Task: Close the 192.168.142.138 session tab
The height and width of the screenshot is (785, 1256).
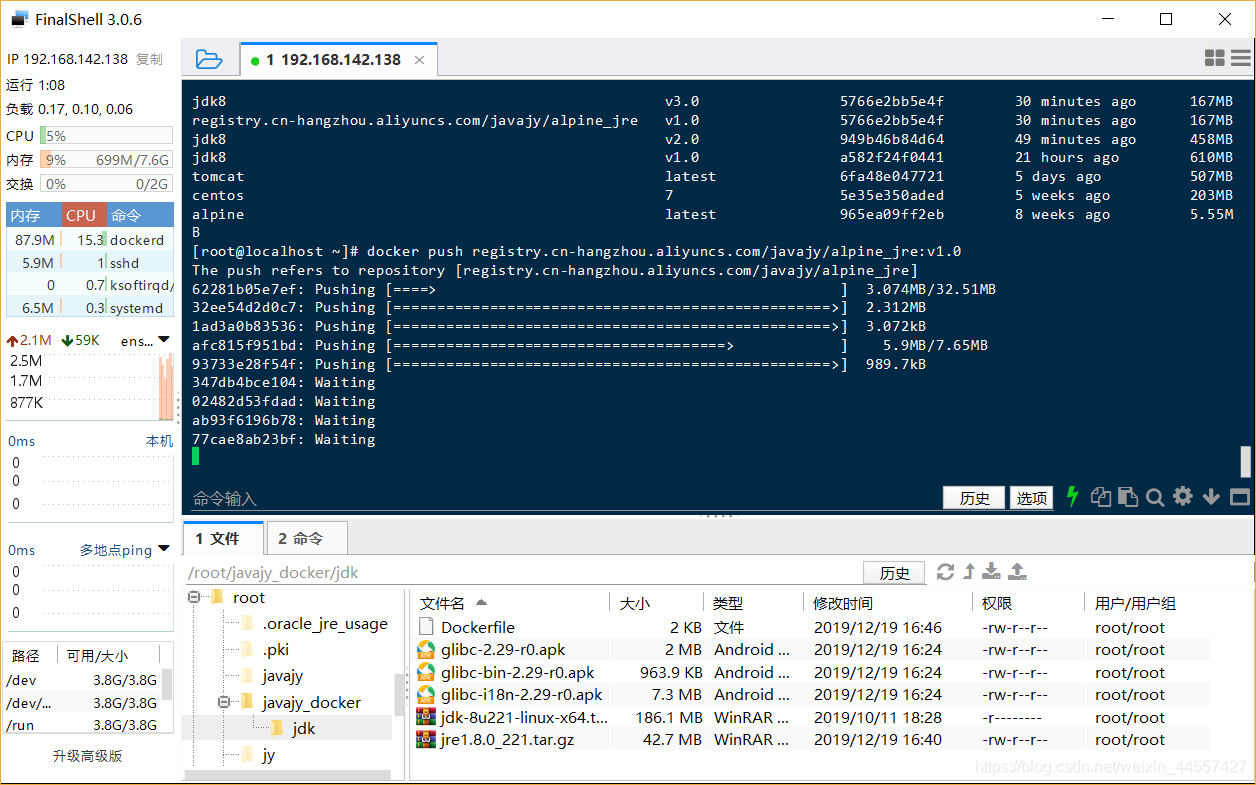Action: [420, 60]
